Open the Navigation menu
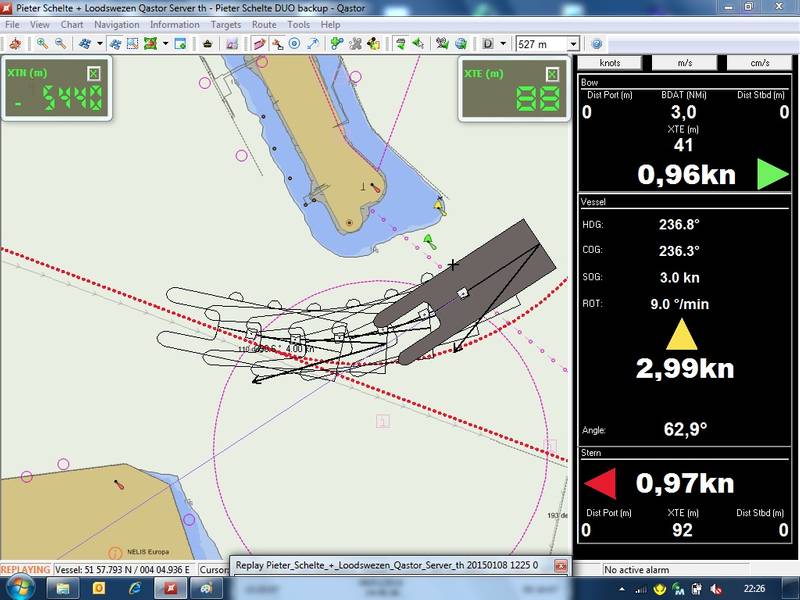 (x=116, y=24)
